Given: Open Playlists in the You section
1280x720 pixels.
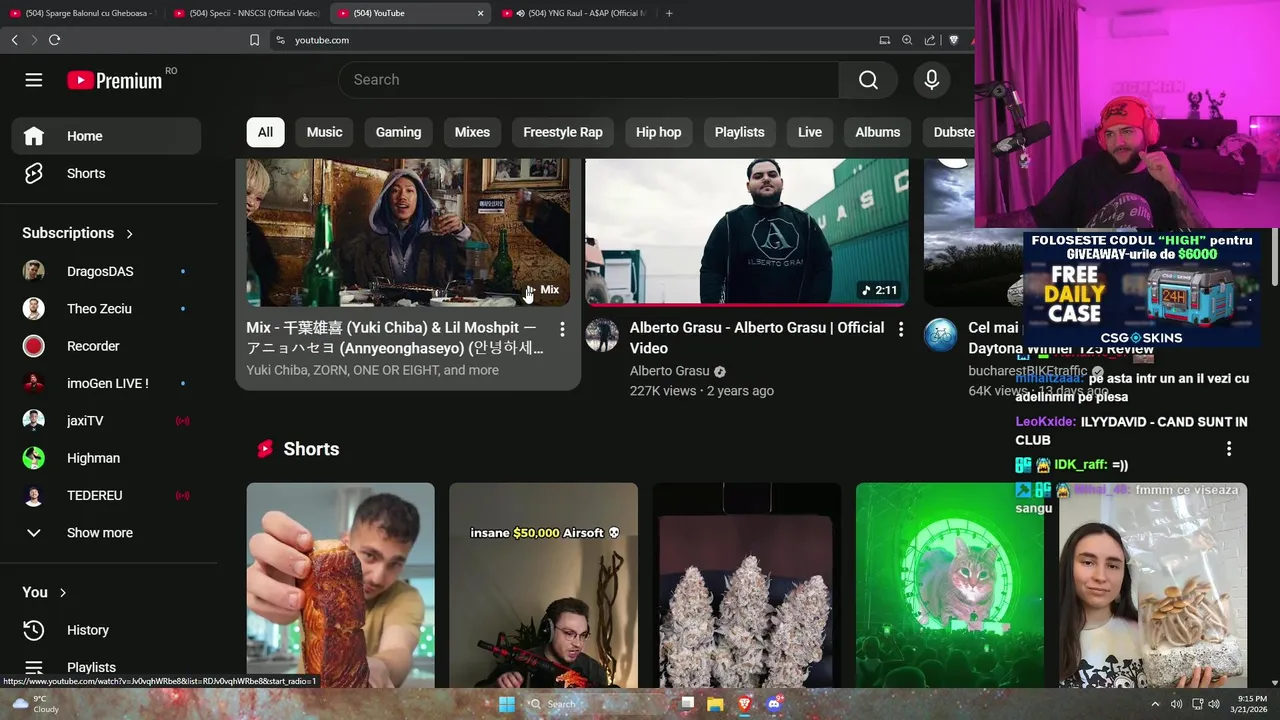Looking at the screenshot, I should coord(106,667).
